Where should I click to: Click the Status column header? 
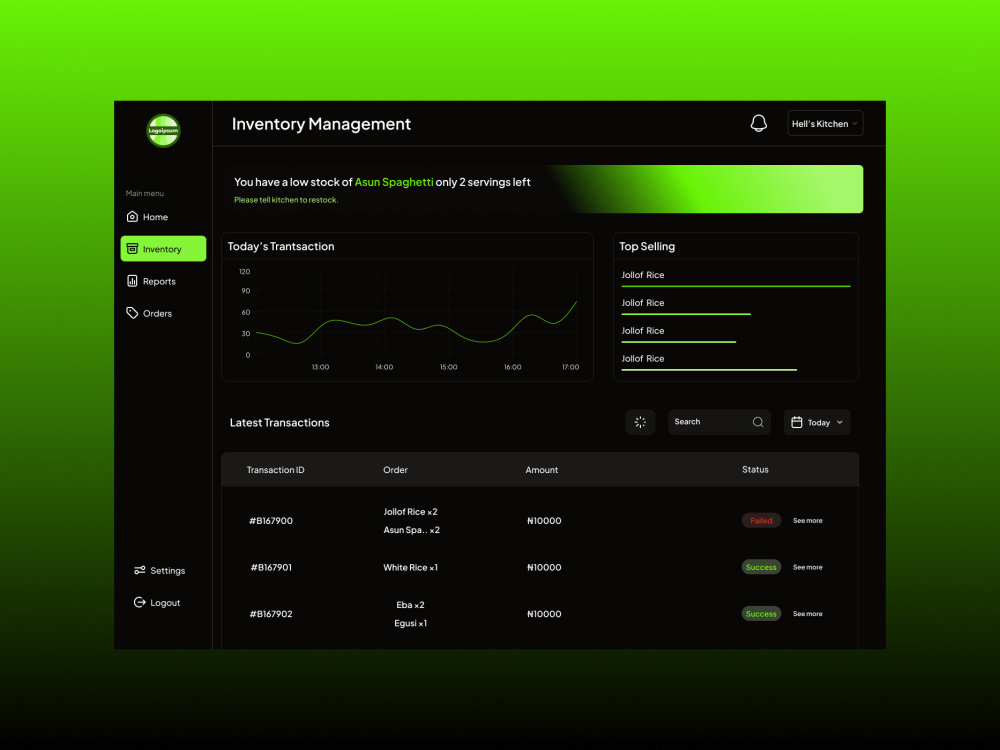755,469
